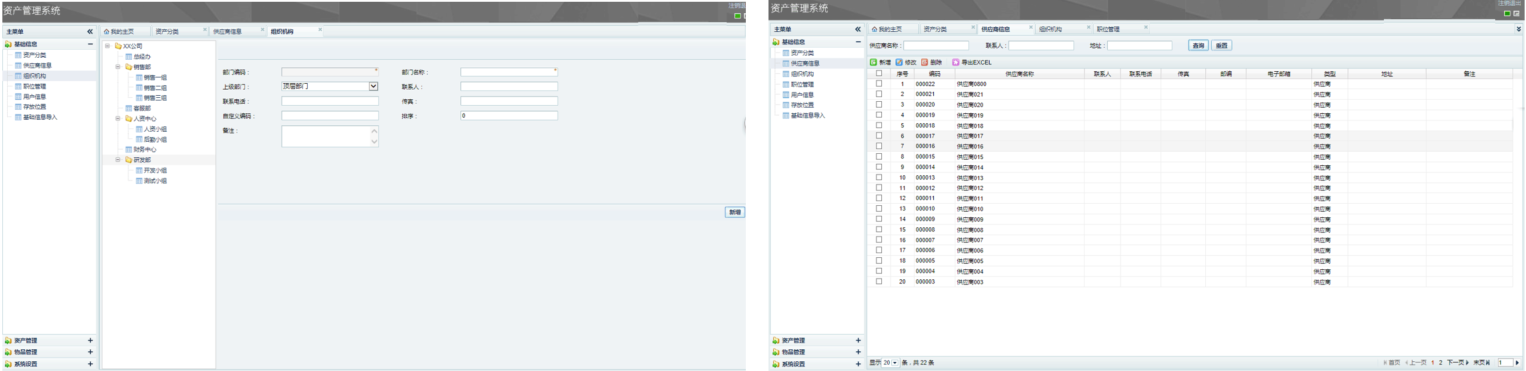Click 基础信息 folder icon in department window sidebar
Viewport: 1526px width, 371px height.
point(8,44)
